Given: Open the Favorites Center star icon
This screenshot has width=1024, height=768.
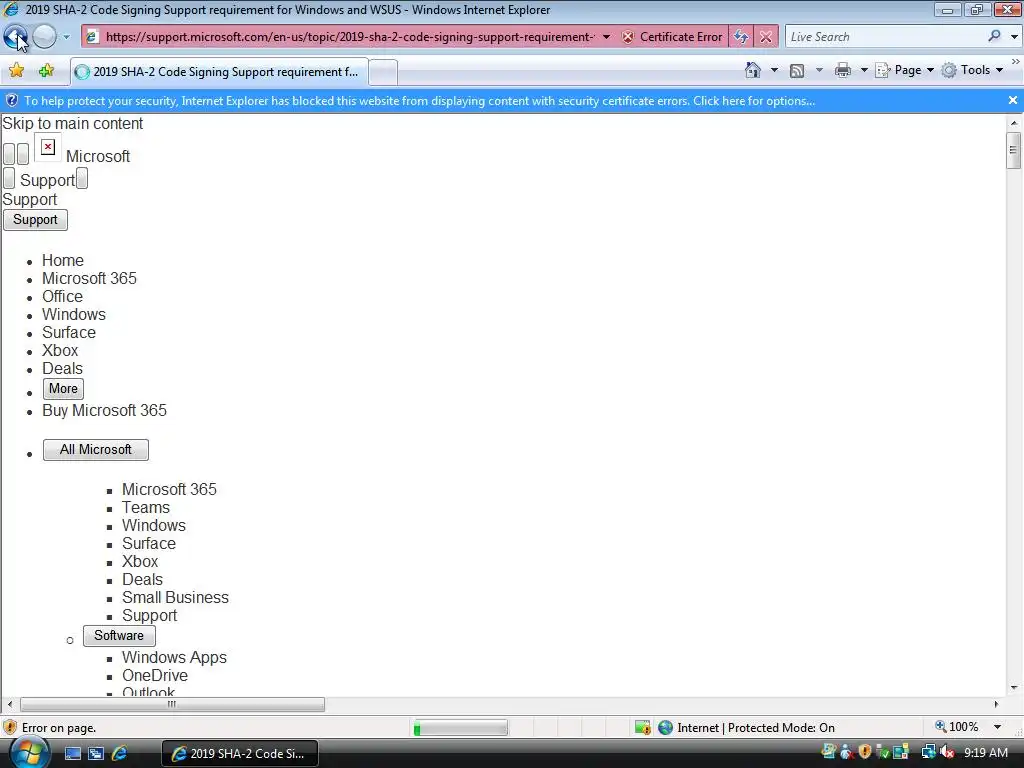Looking at the screenshot, I should pos(16,71).
